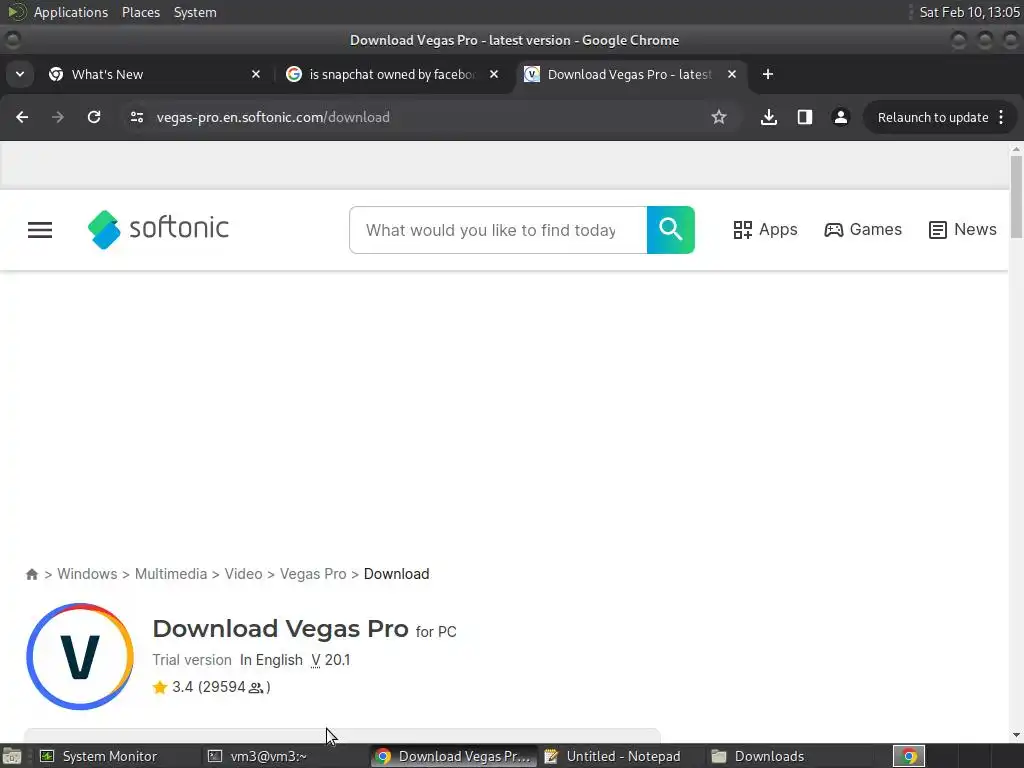Click the clock in top panel
The image size is (1024, 768).
coord(969,12)
